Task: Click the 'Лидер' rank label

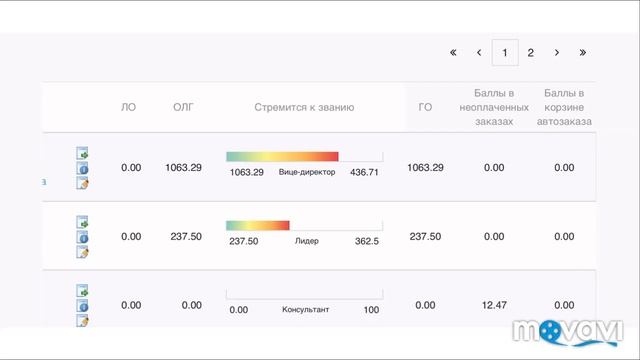Action: 307,241
